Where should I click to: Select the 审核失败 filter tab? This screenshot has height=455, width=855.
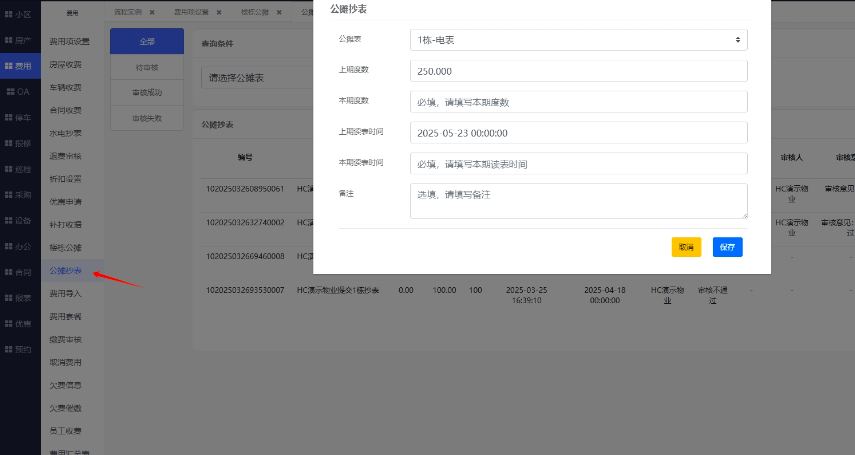[147, 118]
